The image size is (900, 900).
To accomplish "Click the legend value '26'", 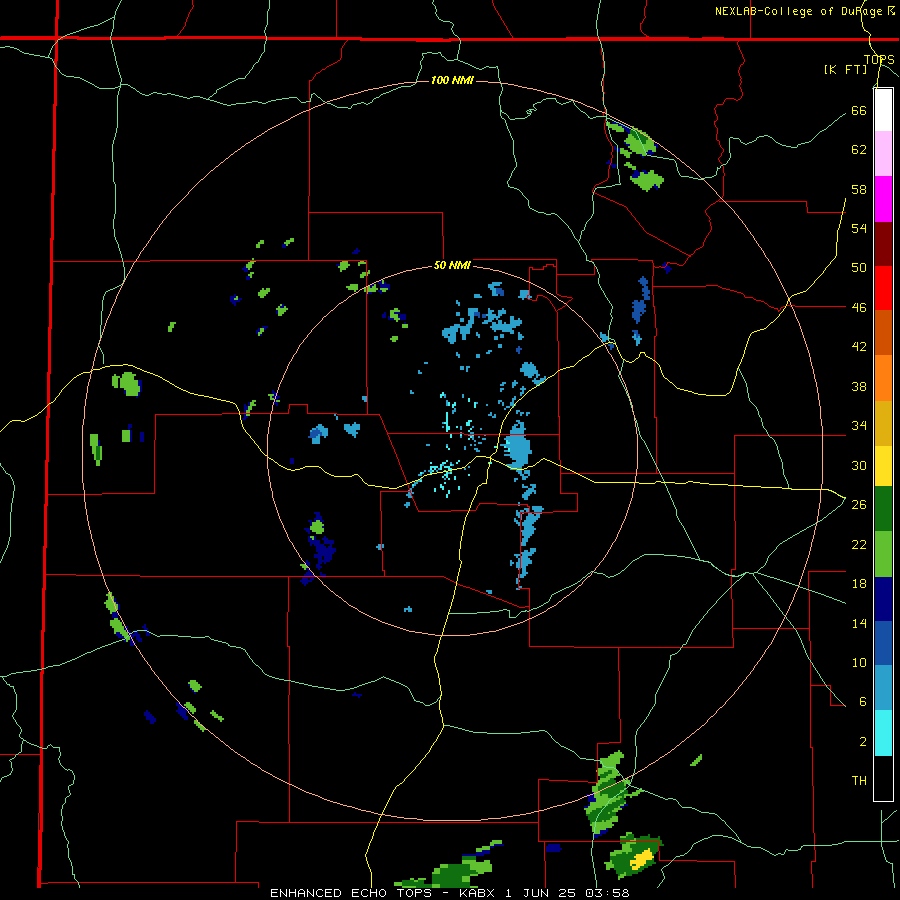I will point(859,505).
